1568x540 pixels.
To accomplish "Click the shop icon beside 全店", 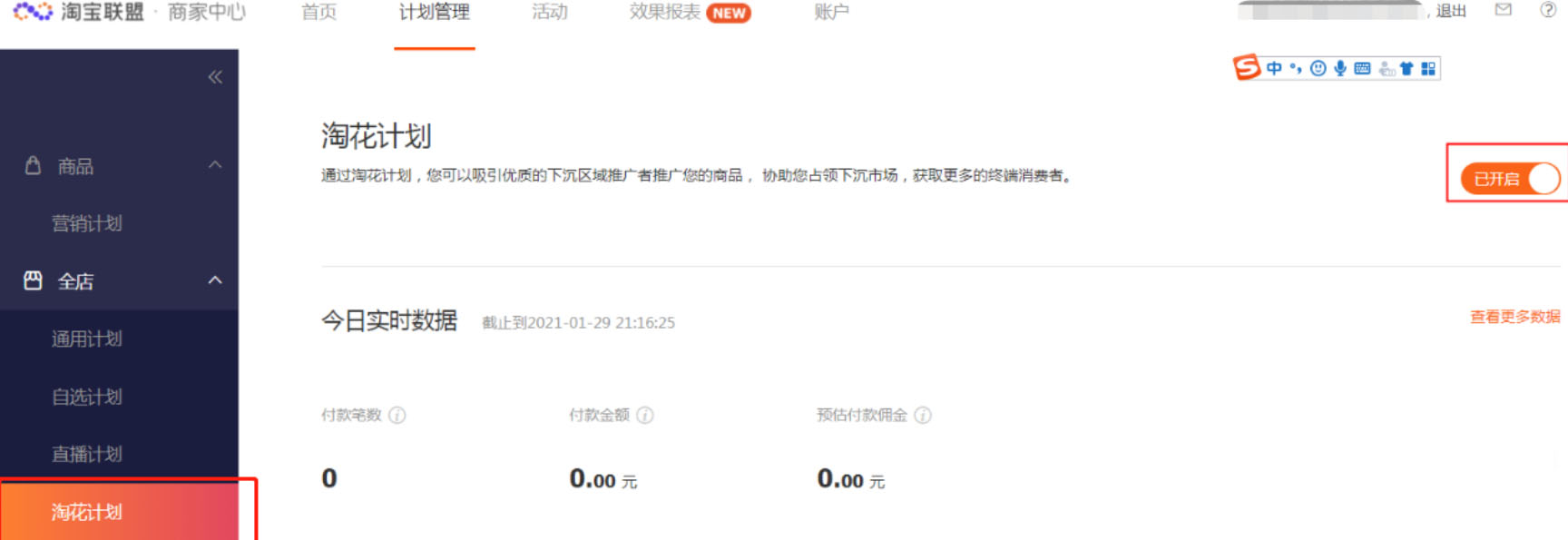I will click(33, 280).
